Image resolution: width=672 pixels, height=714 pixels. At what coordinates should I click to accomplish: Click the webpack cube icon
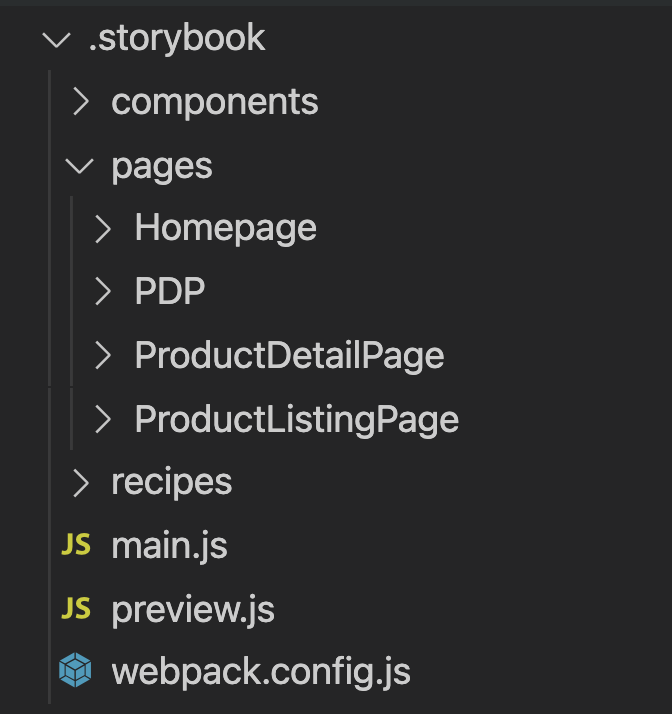click(75, 670)
